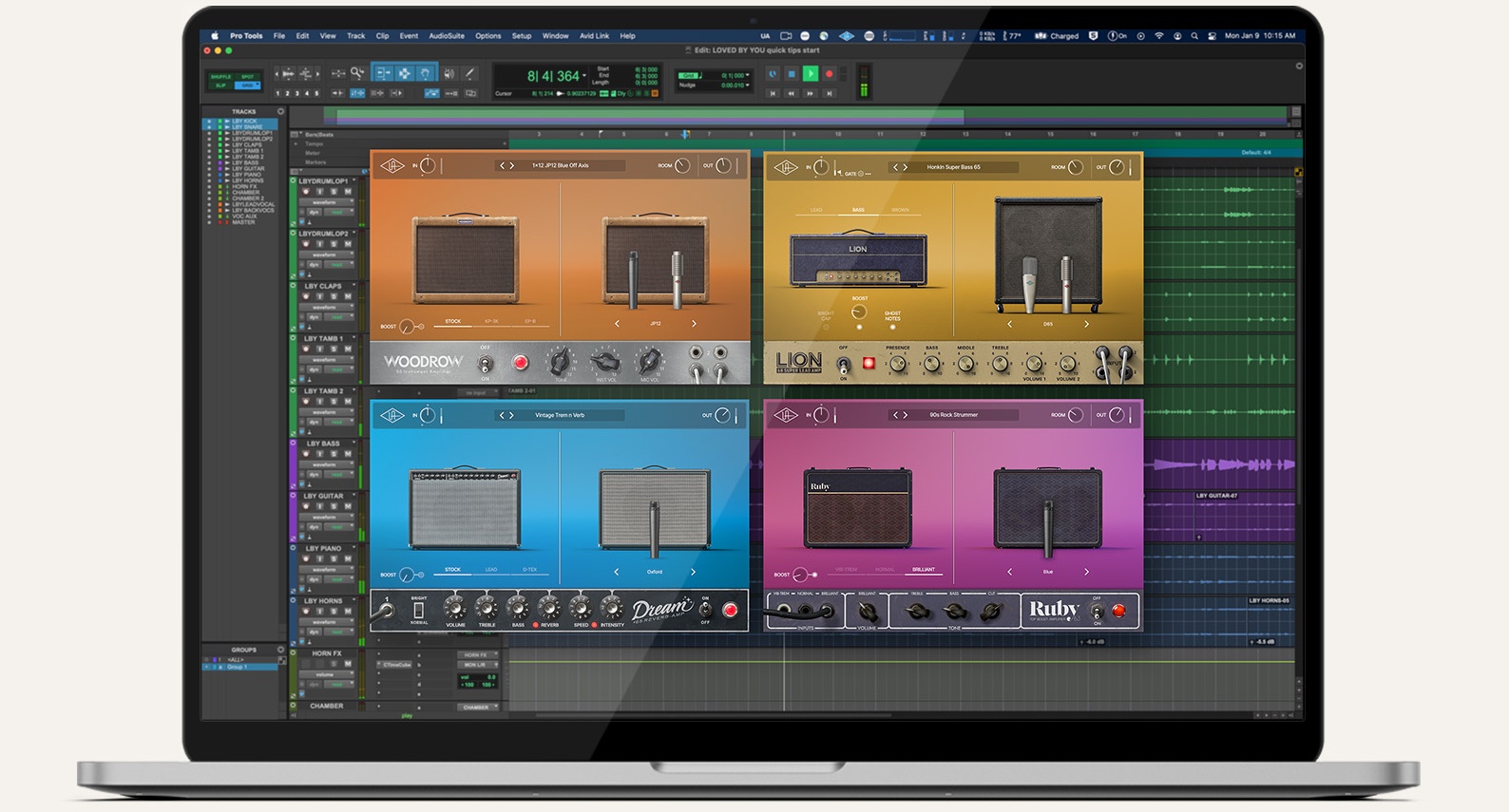Viewport: 1509px width, 812px height.
Task: Enable Slip edit mode
Action: [x=220, y=85]
